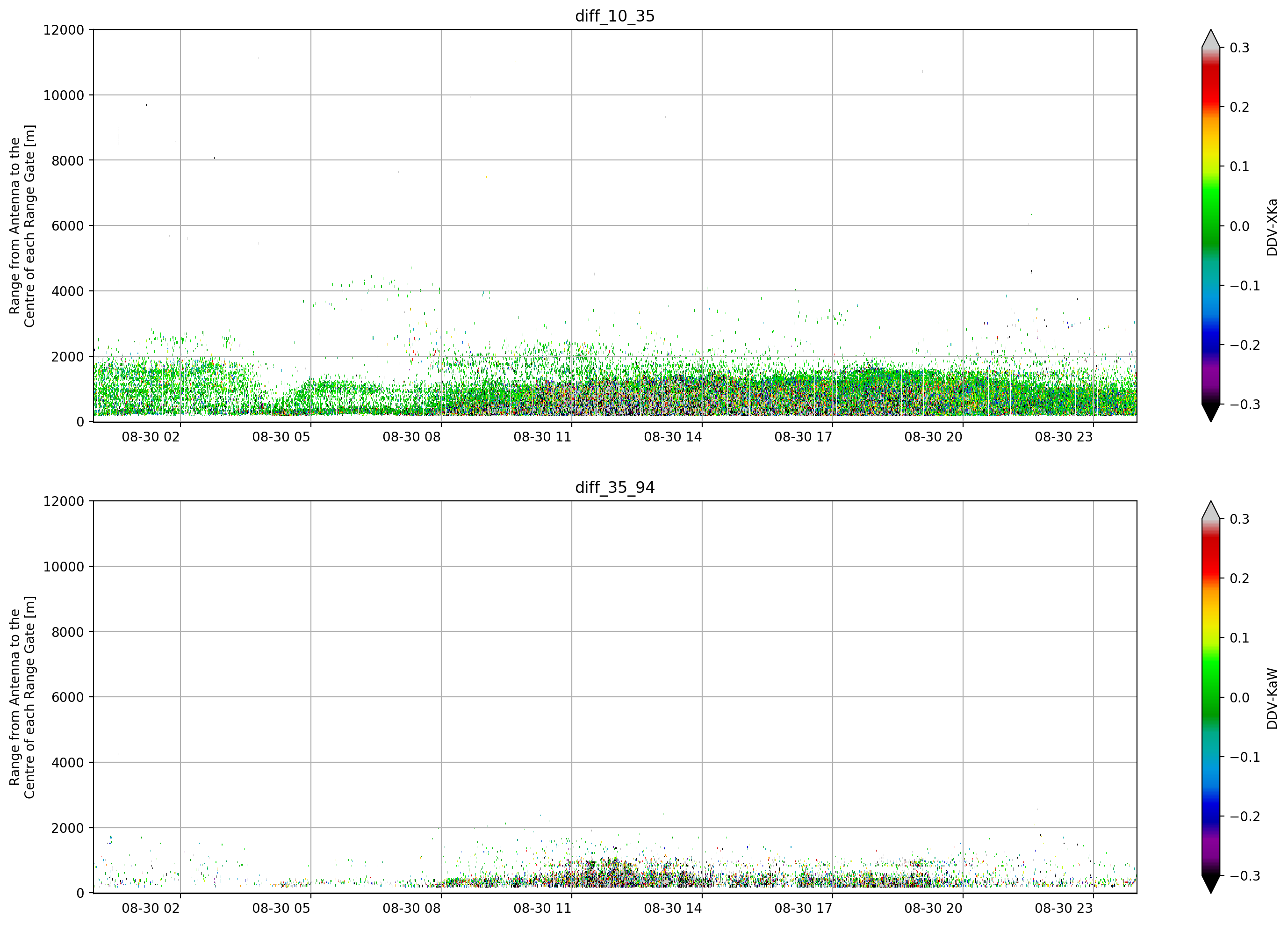The height and width of the screenshot is (925, 1288).
Task: Click "08-30 08" tick under diff_35_94 plot
Action: [x=412, y=909]
